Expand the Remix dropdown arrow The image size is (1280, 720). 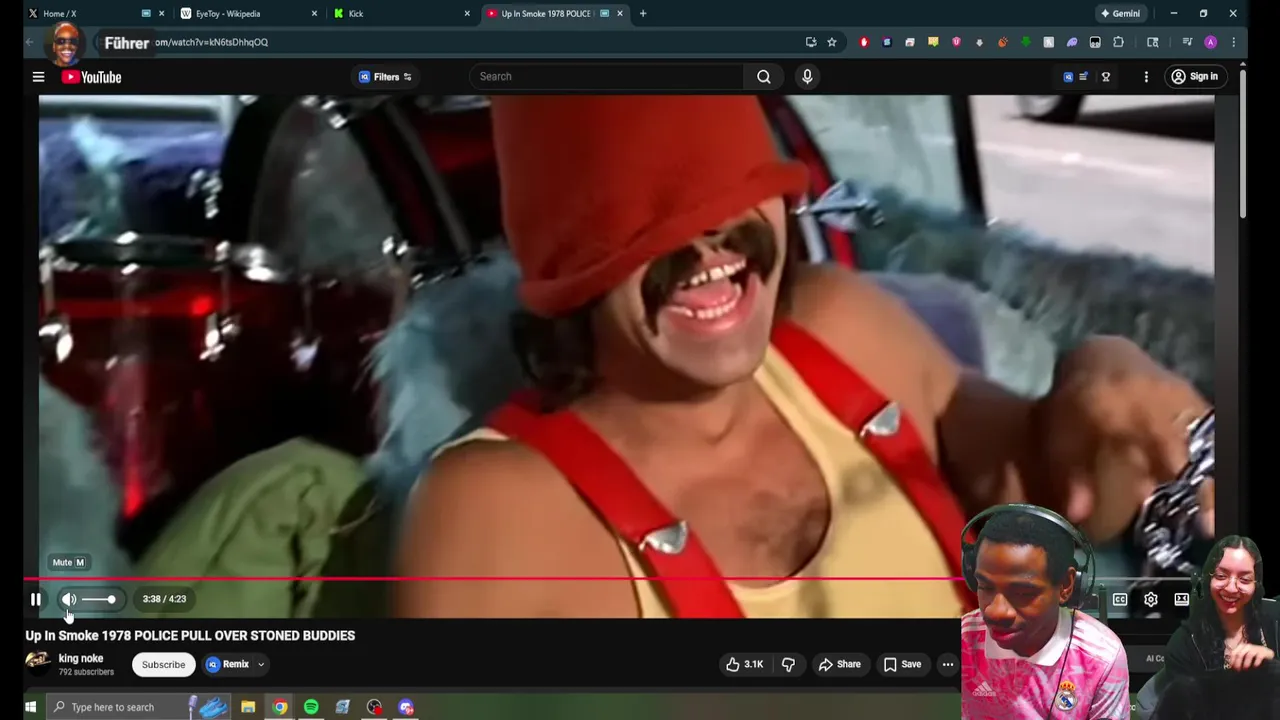click(x=261, y=664)
